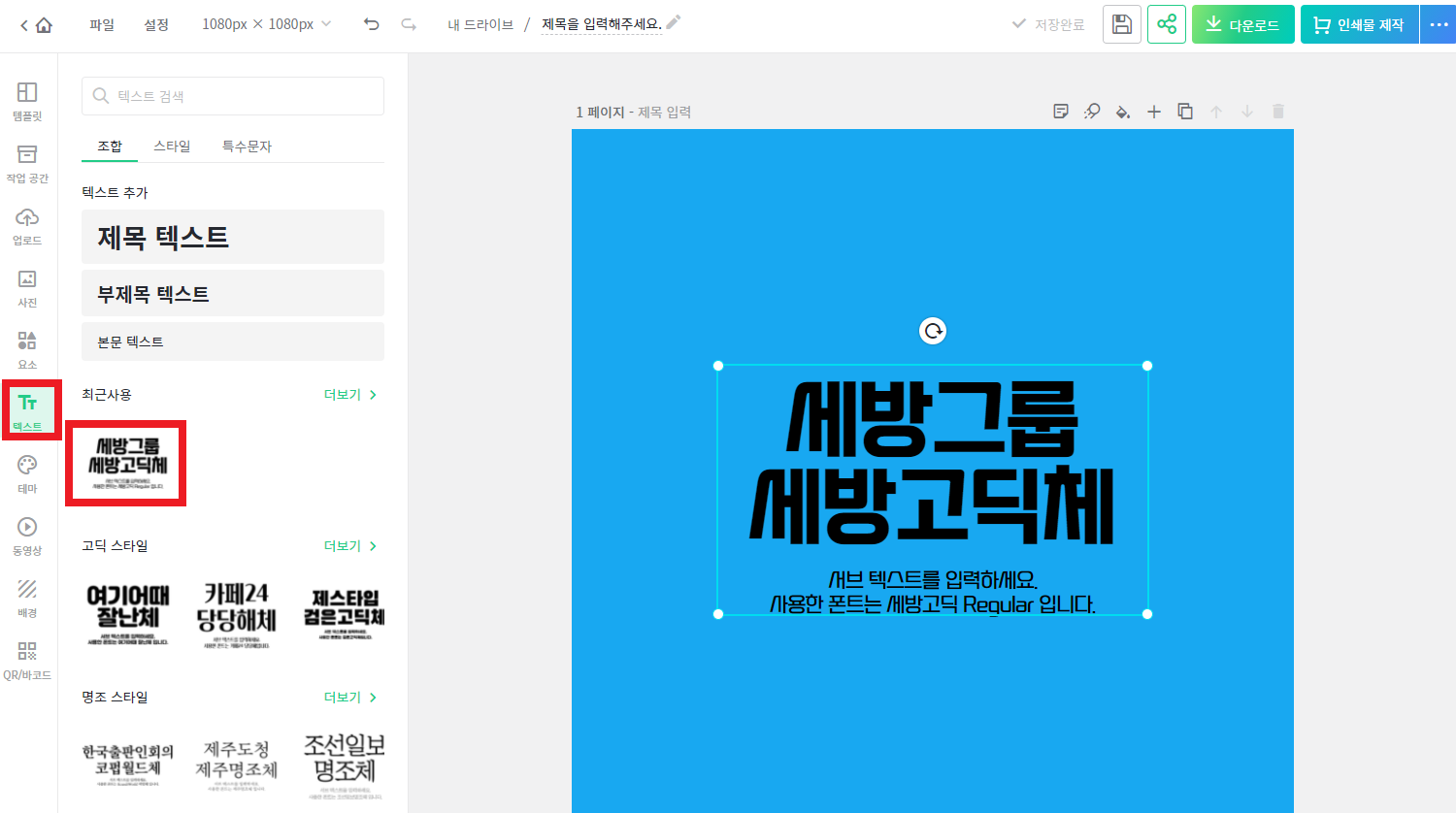Screen dimensions: 1456x813
Task: Click the page title 제목 입력 field
Action: 665,113
